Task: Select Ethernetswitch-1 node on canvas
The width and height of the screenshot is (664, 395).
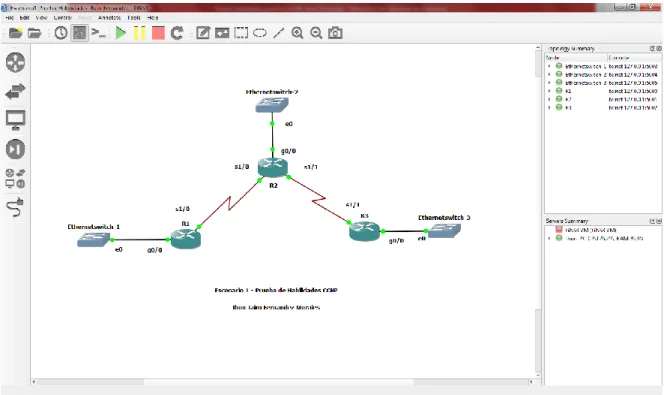Action: point(94,240)
